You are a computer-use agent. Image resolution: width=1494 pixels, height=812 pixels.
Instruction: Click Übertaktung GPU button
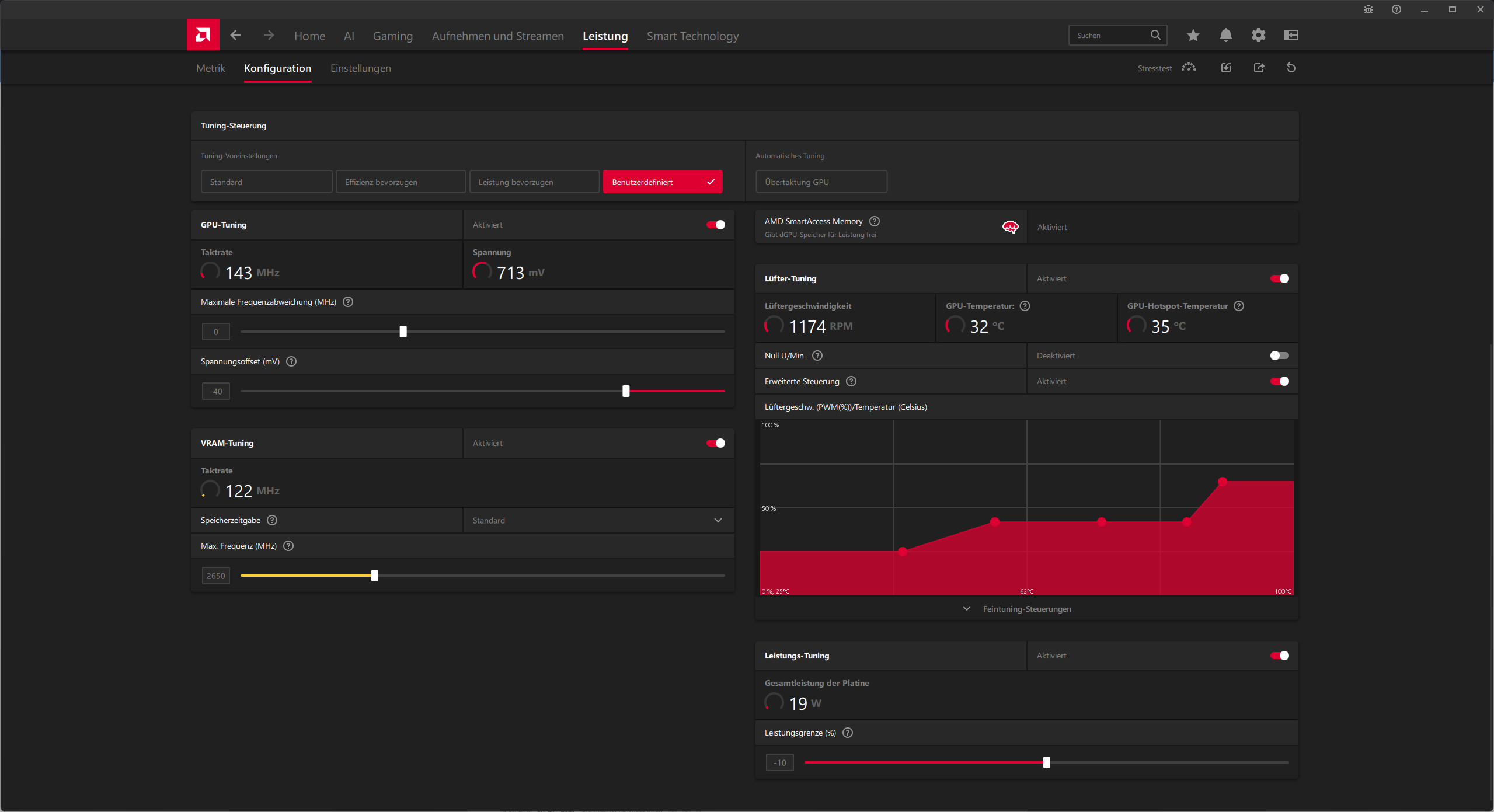(x=821, y=182)
